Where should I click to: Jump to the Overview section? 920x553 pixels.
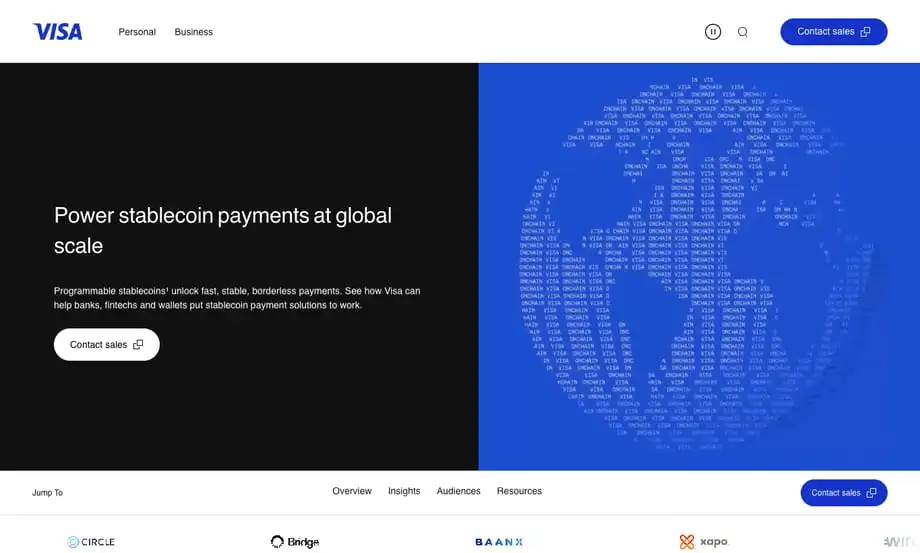pos(351,491)
